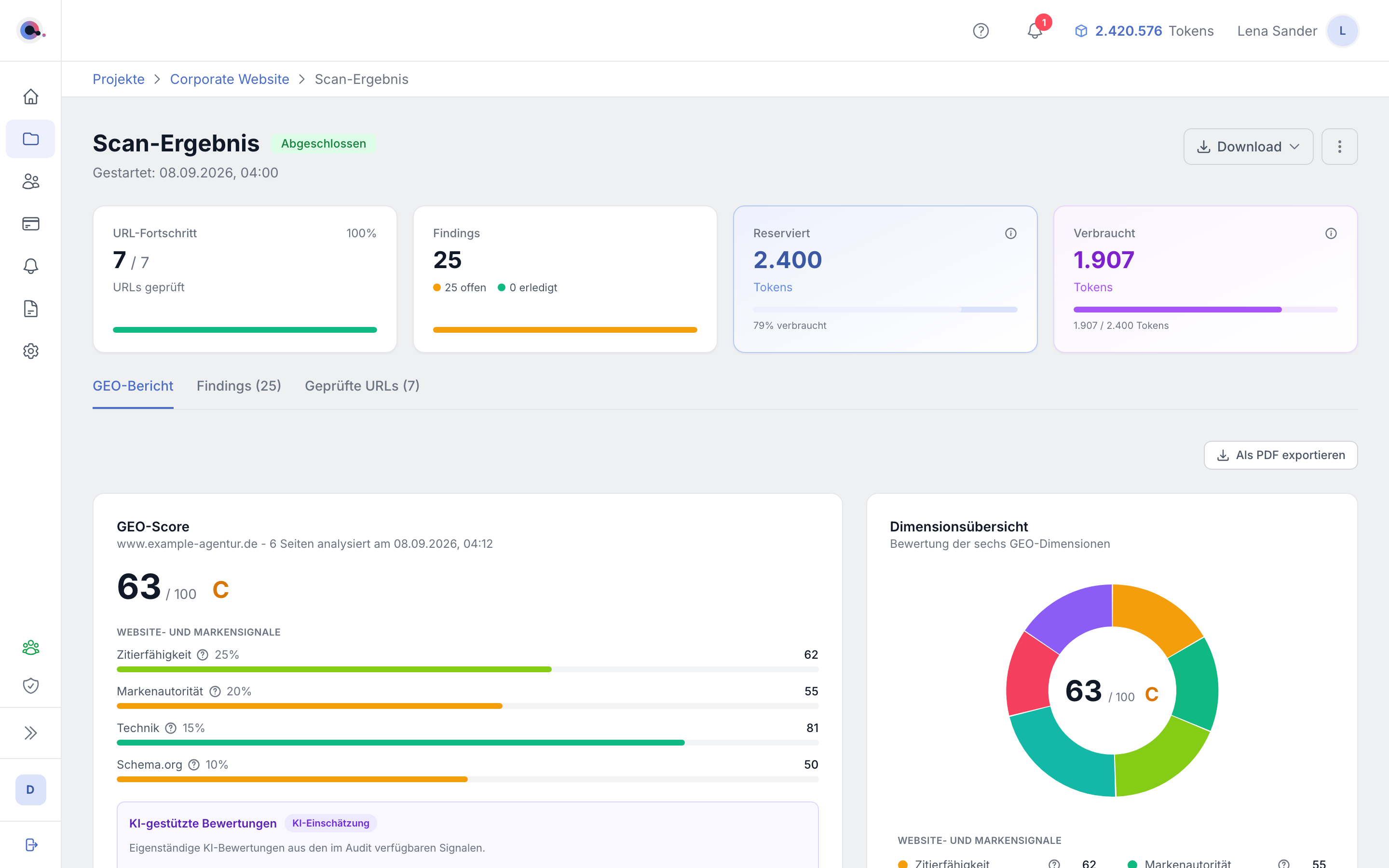Click Als PDF exportieren button
The width and height of the screenshot is (1389, 868).
click(1280, 455)
